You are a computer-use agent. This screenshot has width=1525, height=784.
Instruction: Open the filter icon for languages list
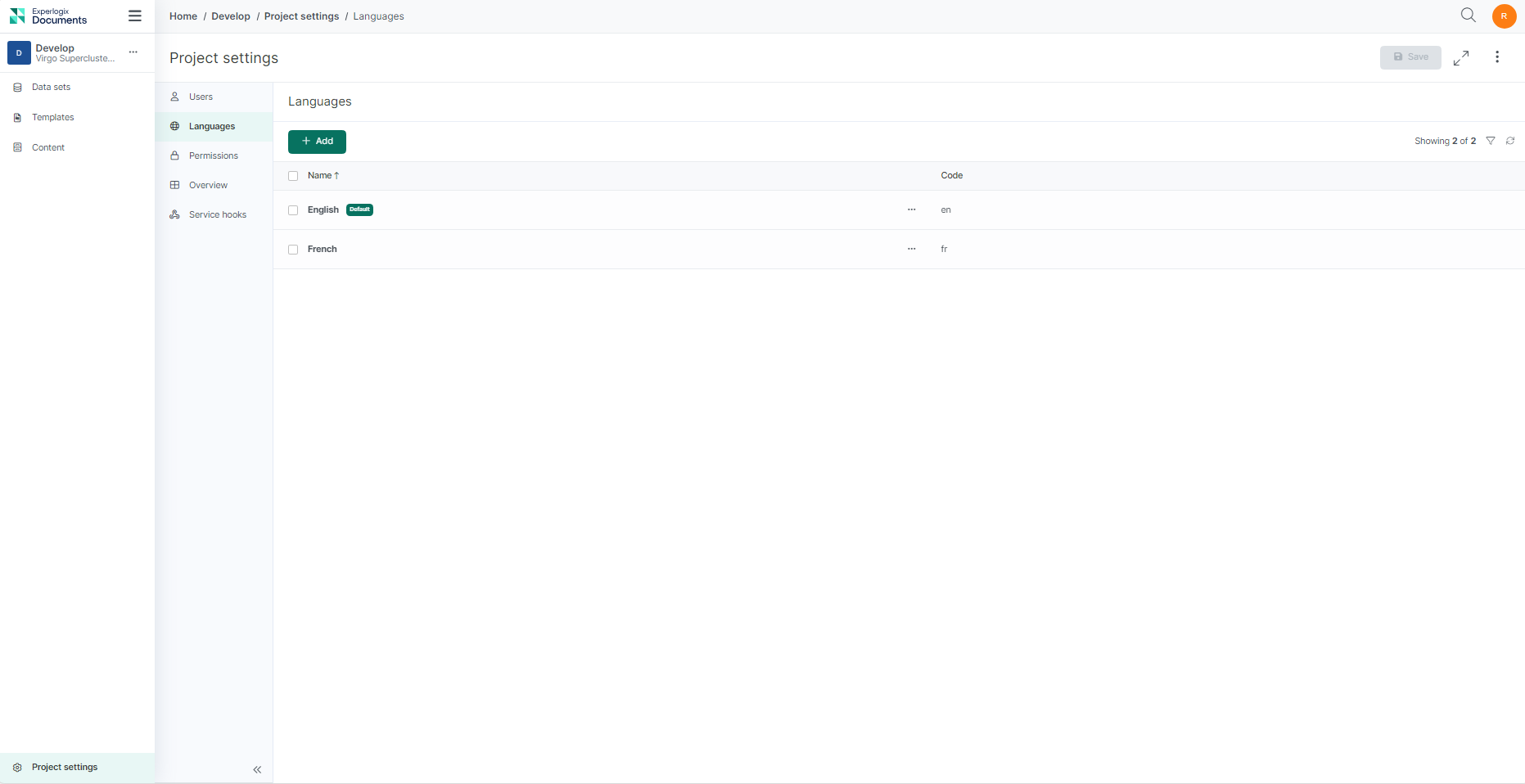click(x=1491, y=141)
